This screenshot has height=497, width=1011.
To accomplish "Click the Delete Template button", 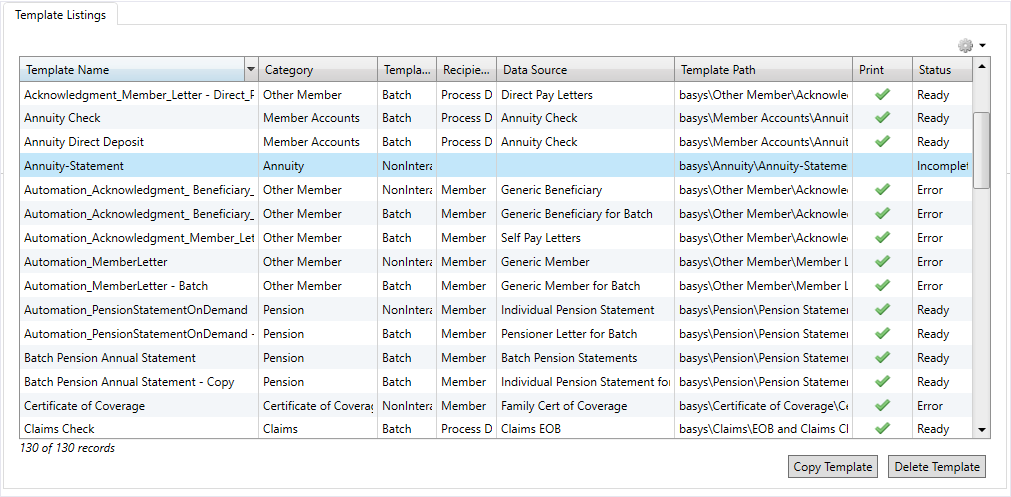I will pyautogui.click(x=937, y=467).
